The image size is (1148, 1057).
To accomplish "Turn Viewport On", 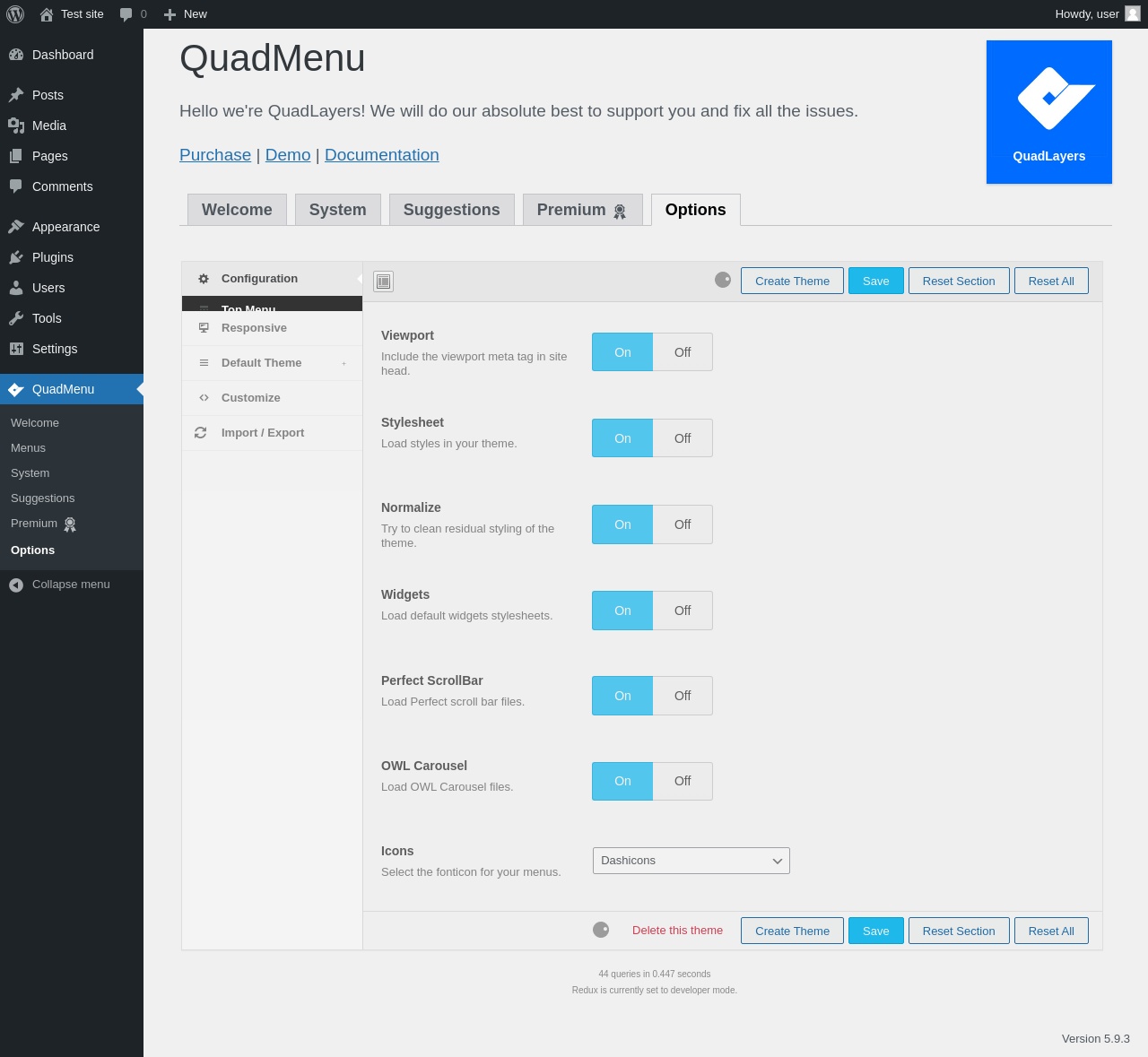I will (622, 352).
